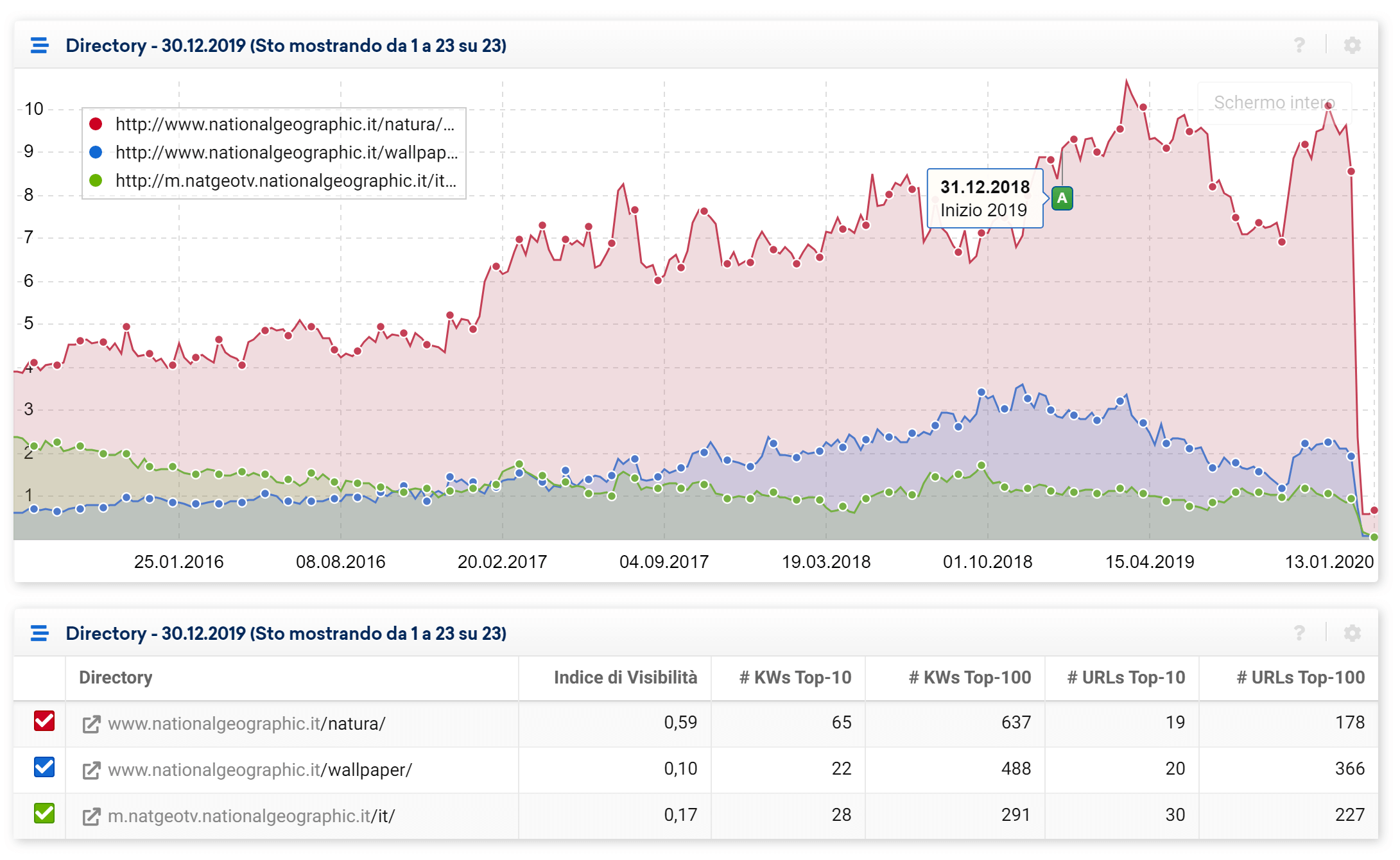Uncheck the blue wallpaper directory checkbox
Viewport: 1400px width, 860px height.
click(44, 767)
